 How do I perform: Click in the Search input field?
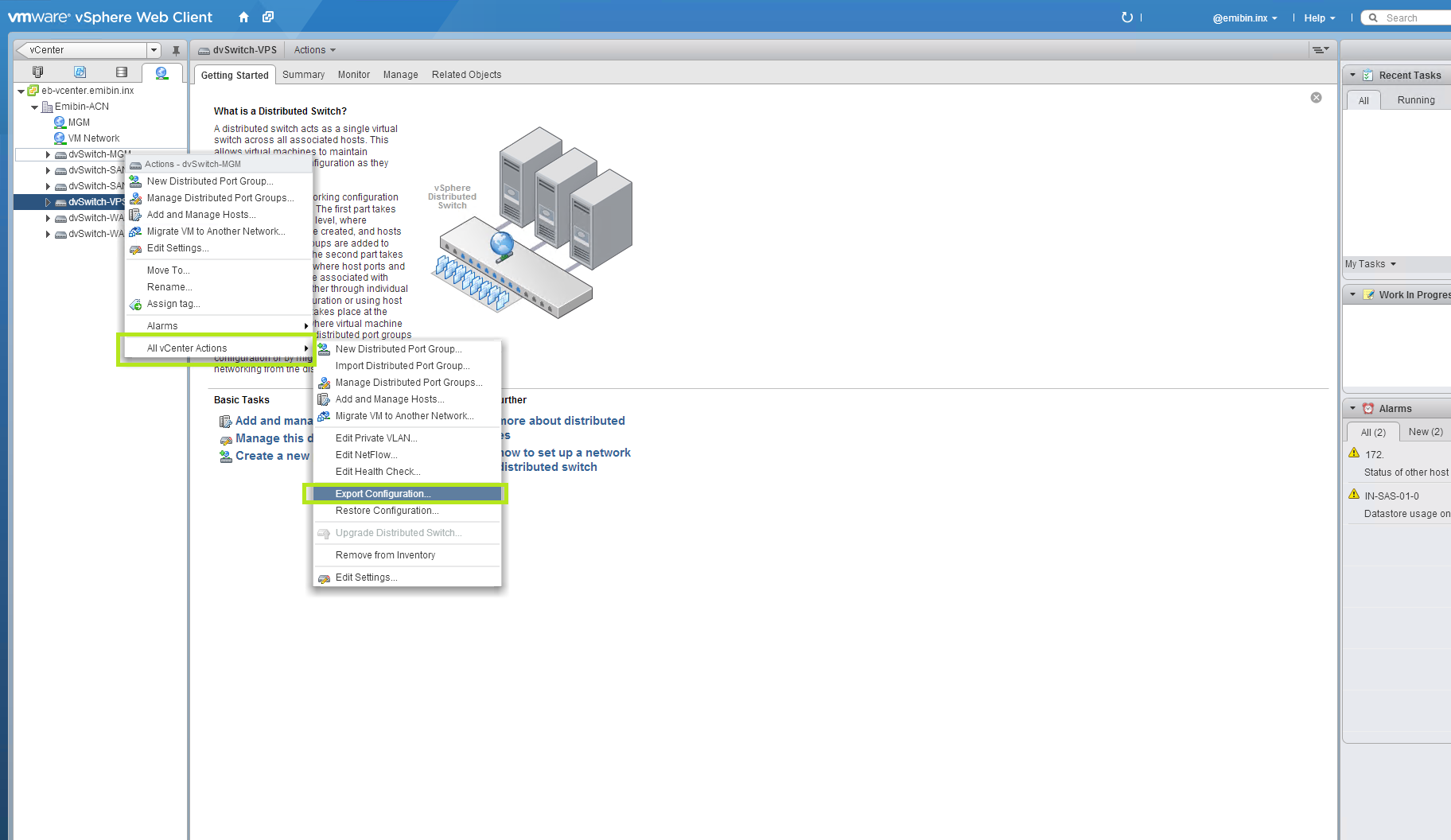tap(1416, 17)
